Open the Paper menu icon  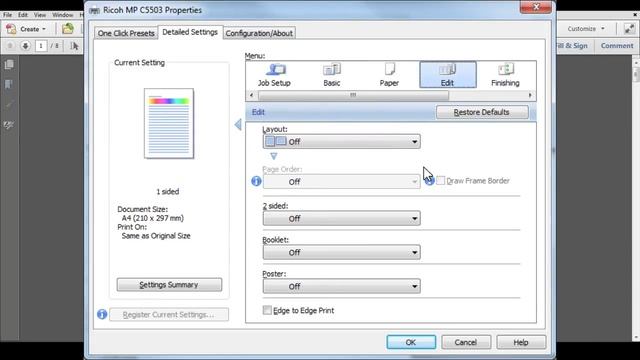(389, 75)
